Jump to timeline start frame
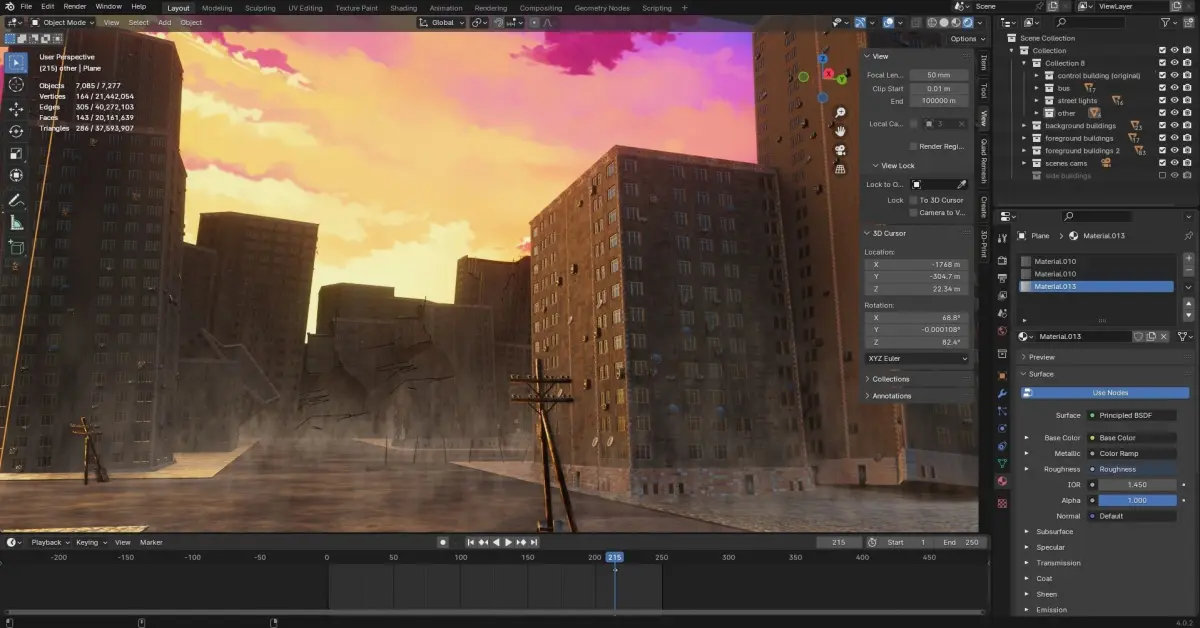The image size is (1200, 628). 472,542
